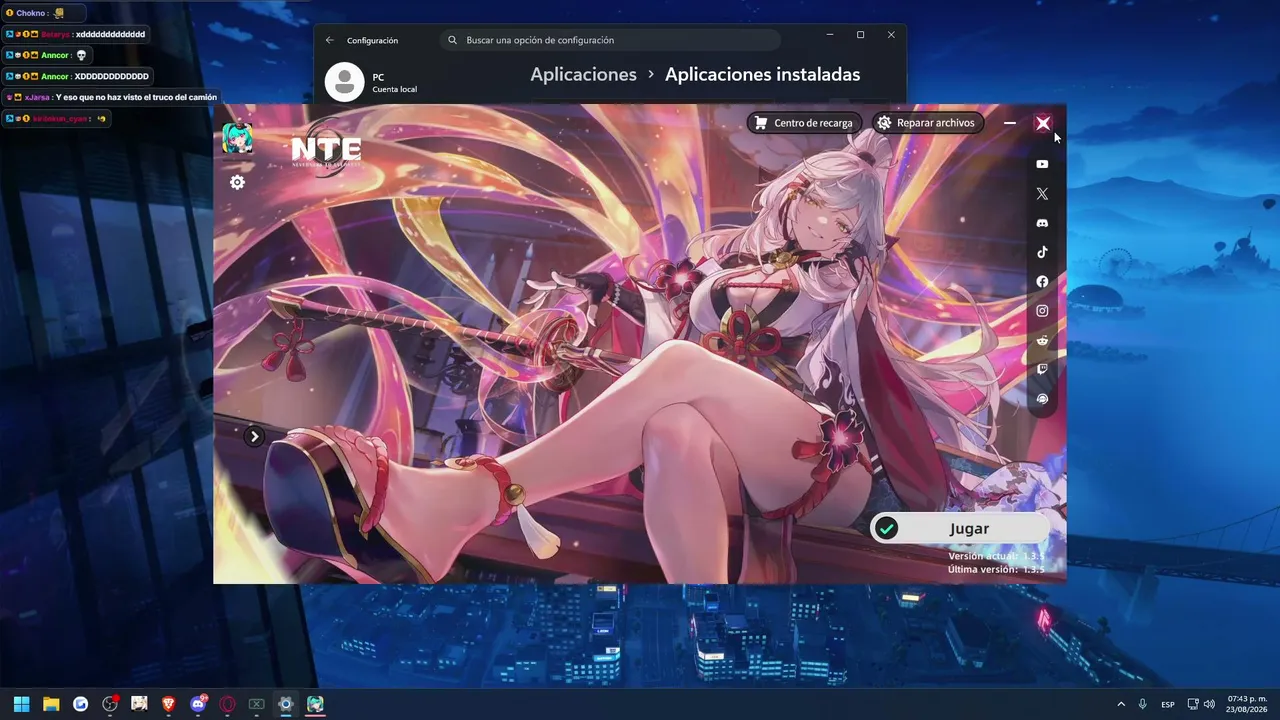The width and height of the screenshot is (1280, 720).
Task: Click the Jugar button to start the game
Action: point(959,529)
